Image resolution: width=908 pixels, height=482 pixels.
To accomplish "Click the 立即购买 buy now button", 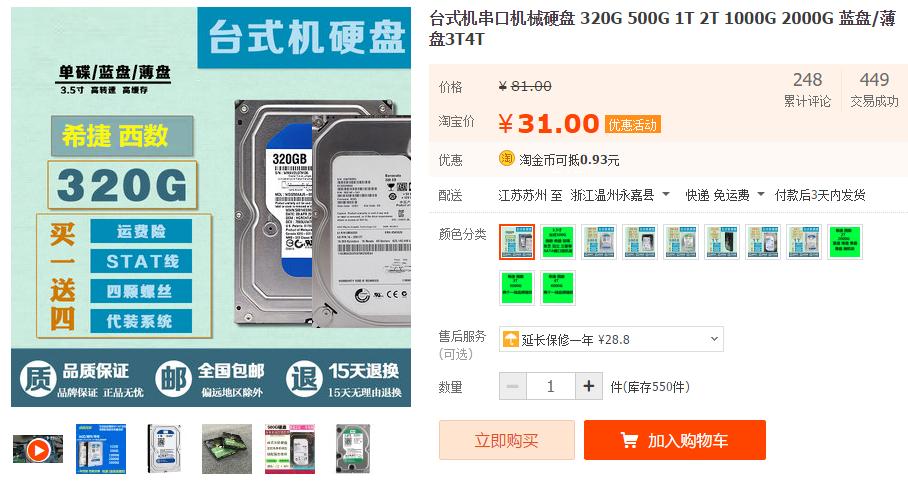I will tap(507, 440).
